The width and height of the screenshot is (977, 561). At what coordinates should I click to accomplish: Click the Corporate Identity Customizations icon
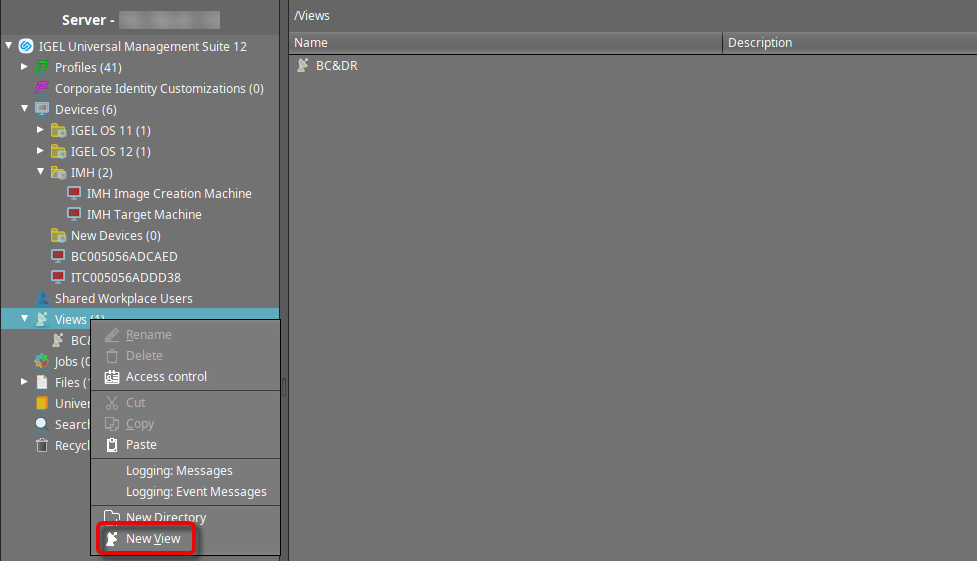pos(42,88)
